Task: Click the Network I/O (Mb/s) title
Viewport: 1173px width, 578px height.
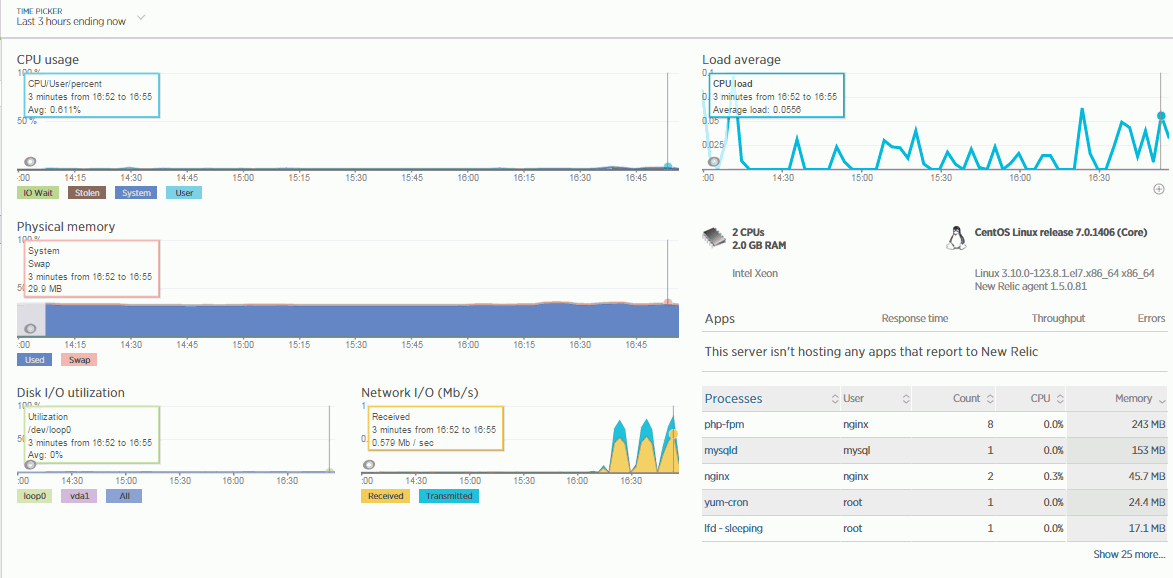Action: (x=420, y=392)
